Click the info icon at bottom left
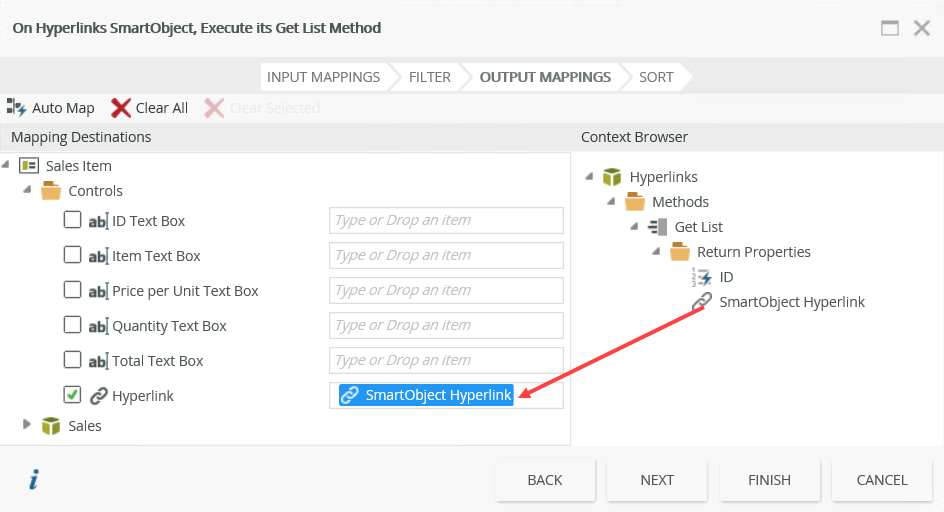 click(x=33, y=480)
